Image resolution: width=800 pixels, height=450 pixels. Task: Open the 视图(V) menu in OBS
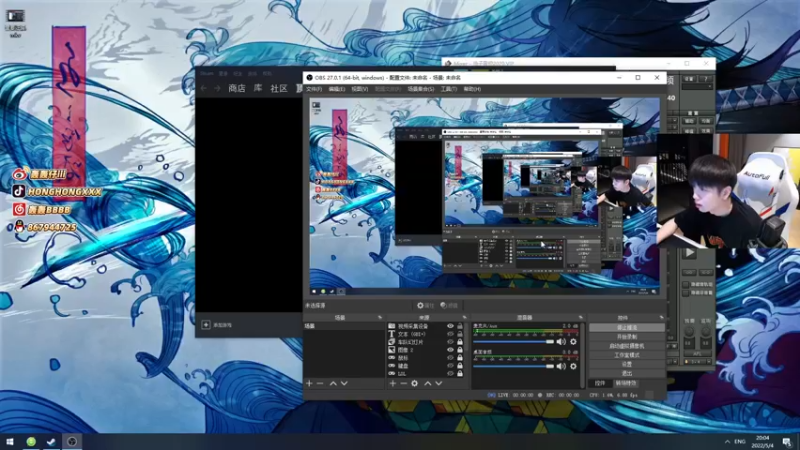(359, 89)
